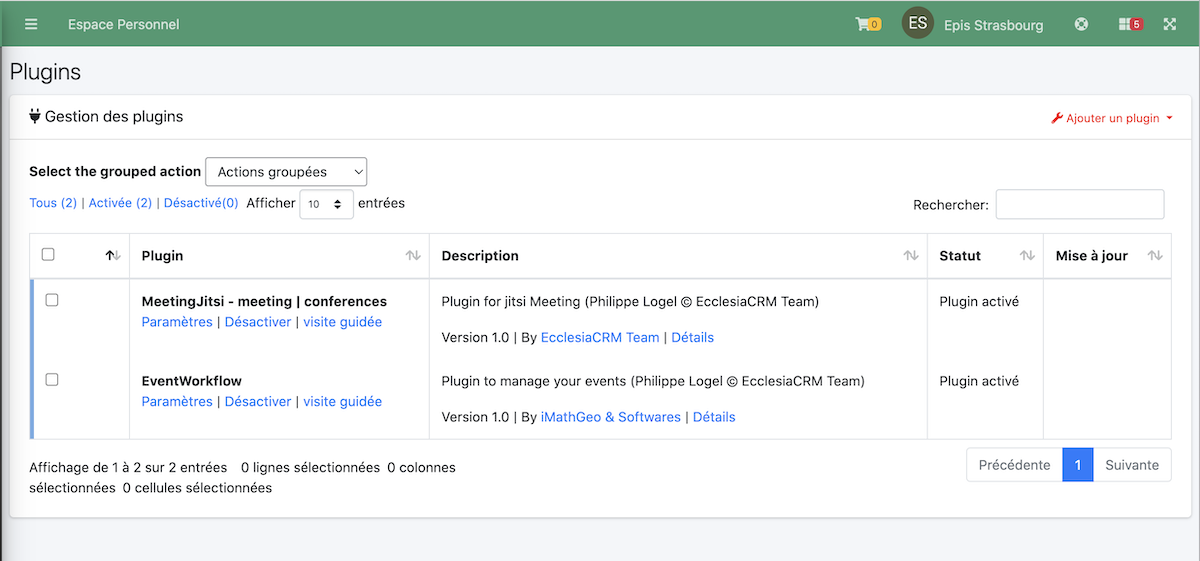Tick the select-all checkbox in the header
Screen dimensions: 1200x561
coord(48,254)
